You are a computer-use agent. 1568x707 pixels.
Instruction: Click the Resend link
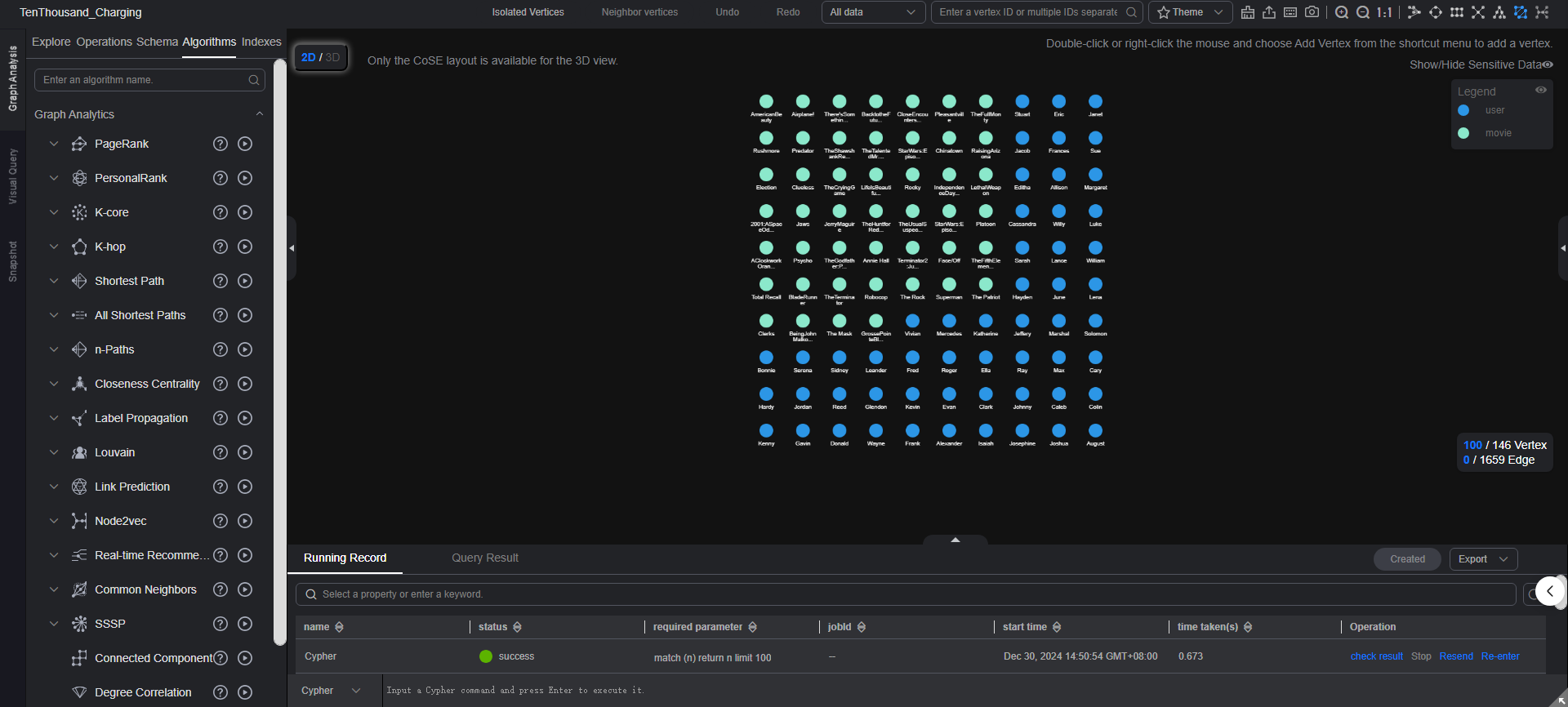pyautogui.click(x=1456, y=656)
